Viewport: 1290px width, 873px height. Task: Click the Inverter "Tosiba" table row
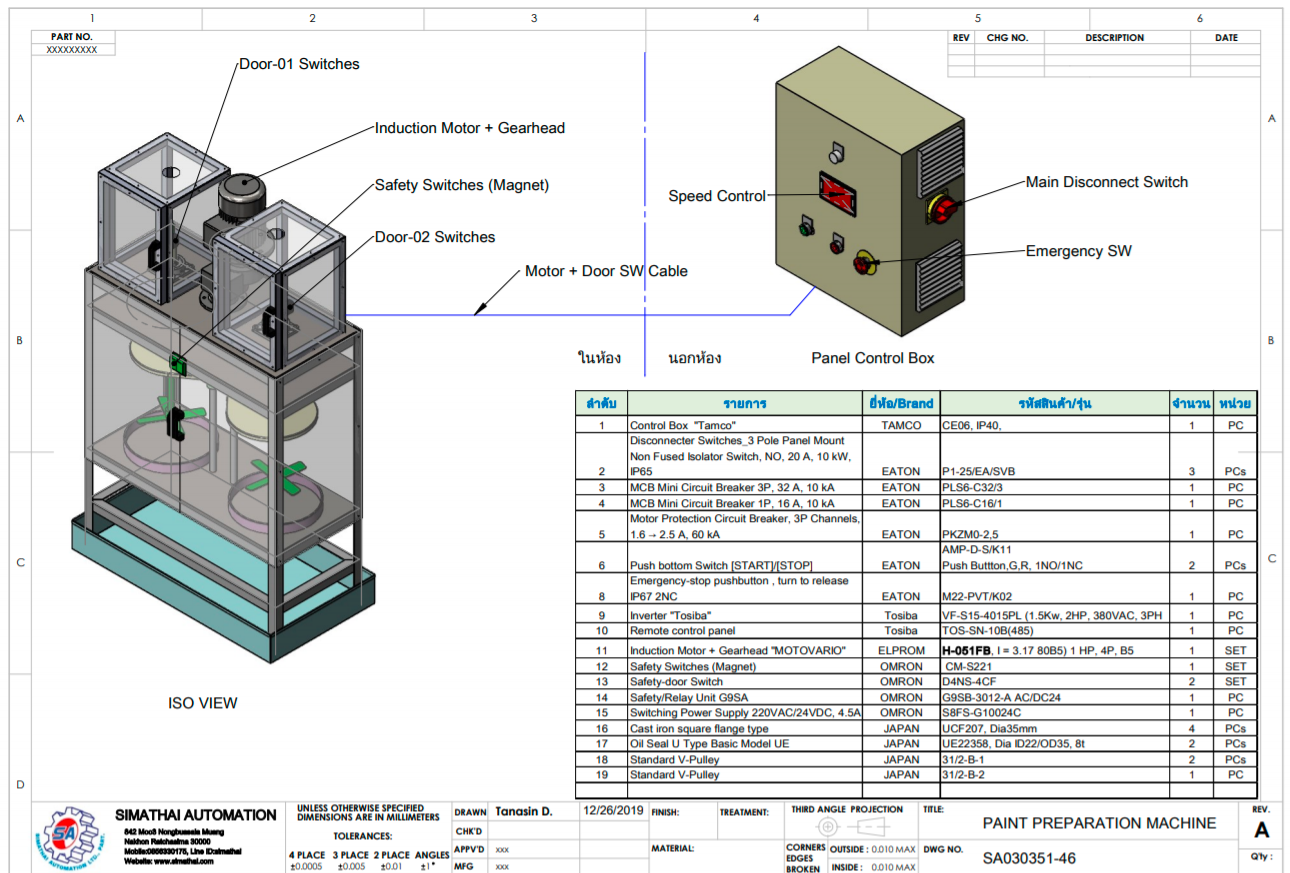pos(745,615)
